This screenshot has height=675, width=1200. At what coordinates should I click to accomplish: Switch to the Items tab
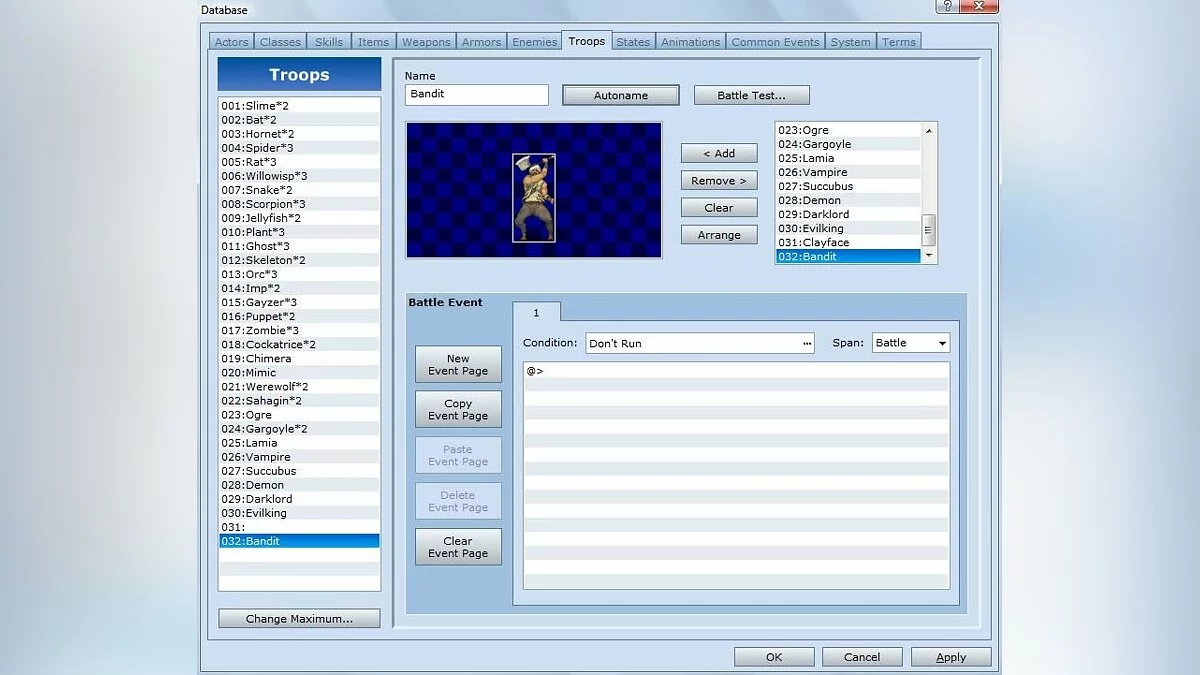(x=373, y=42)
